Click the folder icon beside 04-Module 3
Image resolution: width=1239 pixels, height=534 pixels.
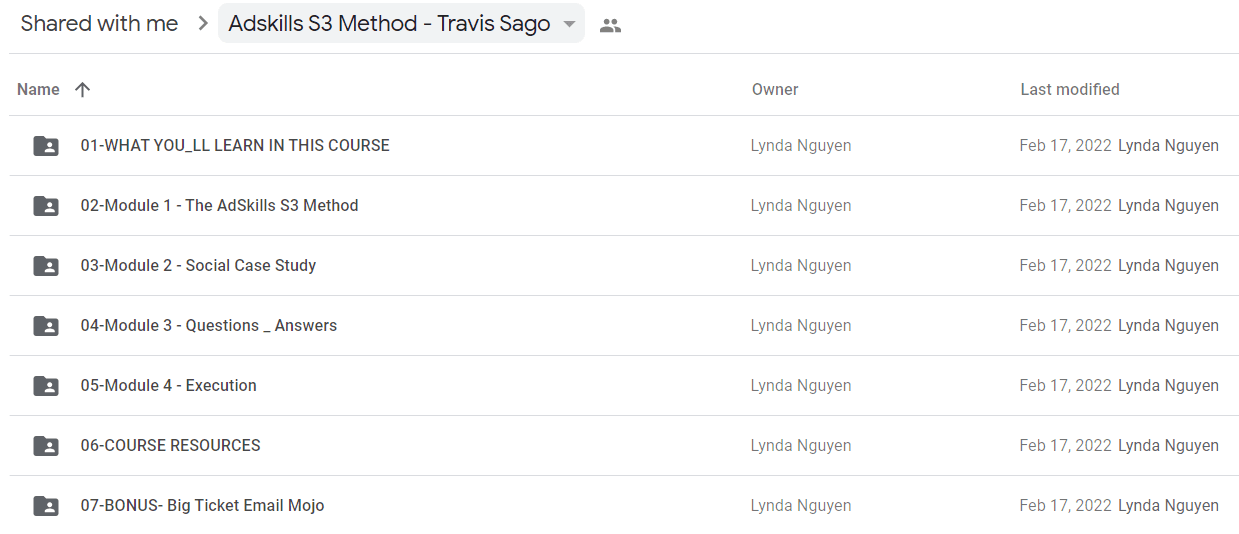tap(46, 326)
